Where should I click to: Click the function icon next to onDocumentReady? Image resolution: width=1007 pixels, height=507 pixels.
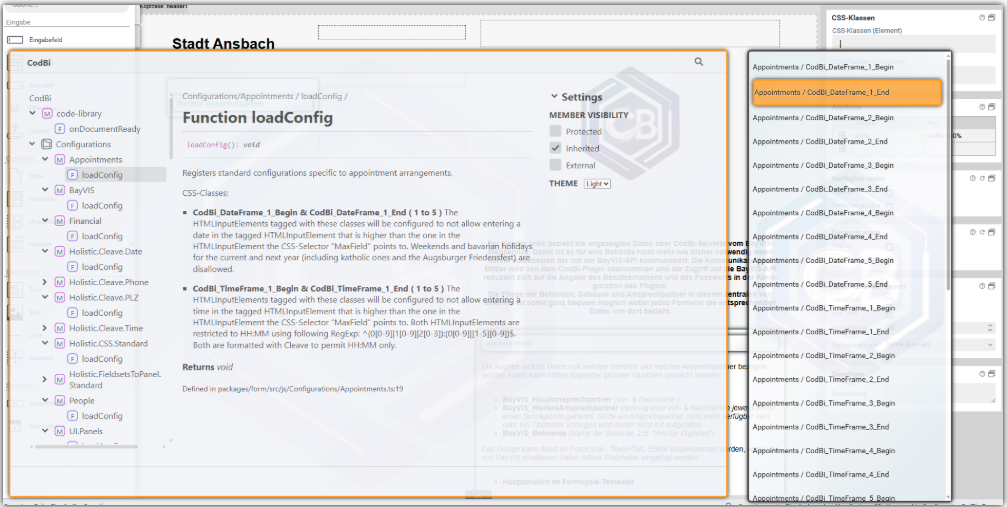pyautogui.click(x=60, y=129)
